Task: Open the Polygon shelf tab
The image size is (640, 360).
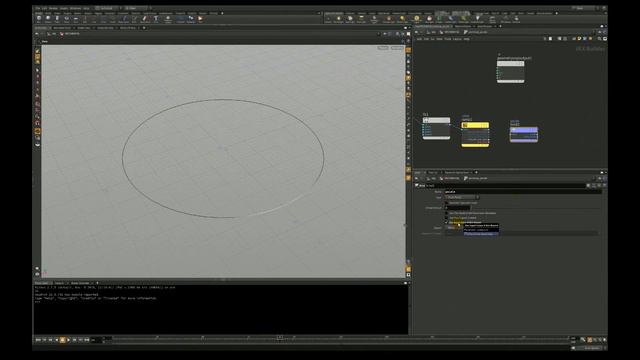Action: click(x=67, y=13)
